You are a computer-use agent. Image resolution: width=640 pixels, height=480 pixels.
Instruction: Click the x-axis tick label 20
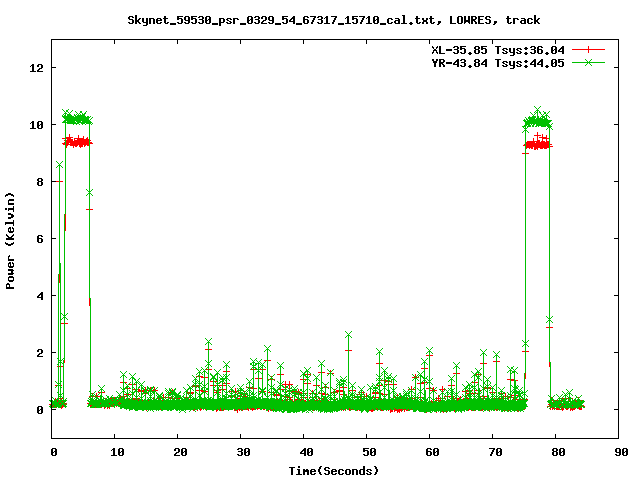180,452
